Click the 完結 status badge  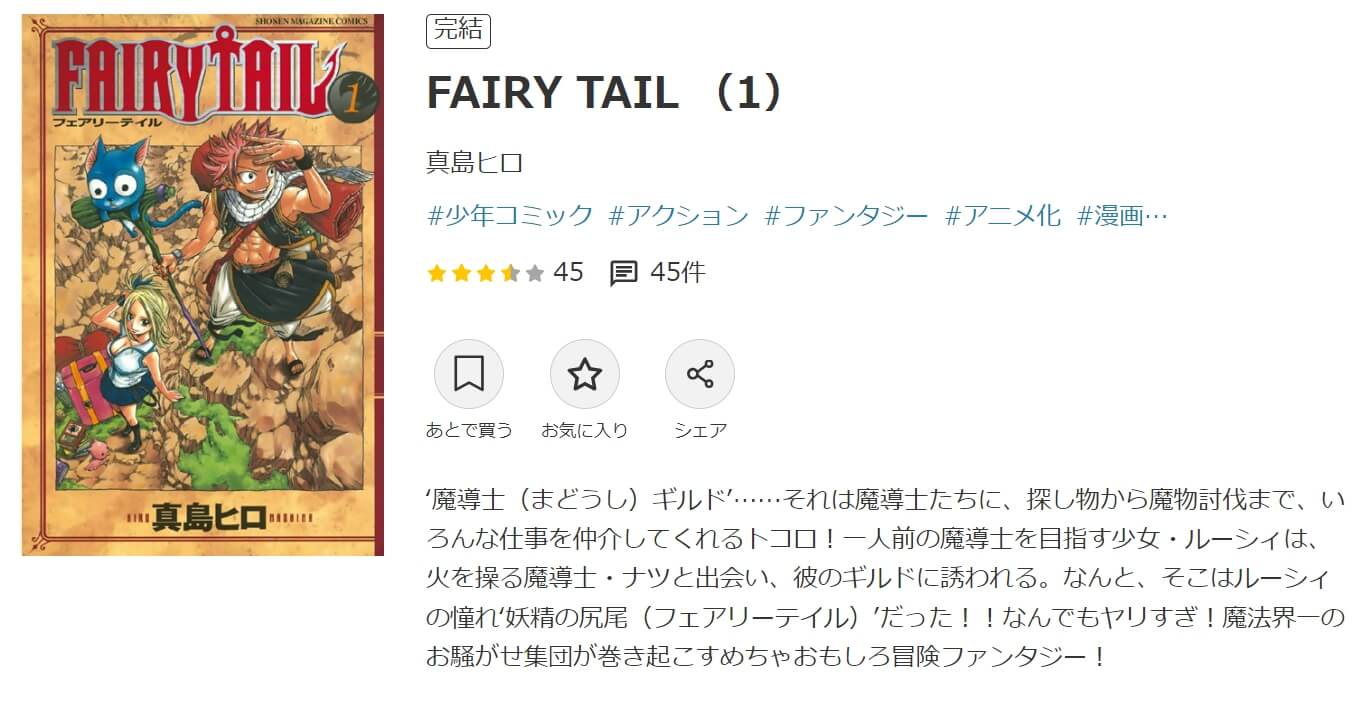pyautogui.click(x=458, y=30)
